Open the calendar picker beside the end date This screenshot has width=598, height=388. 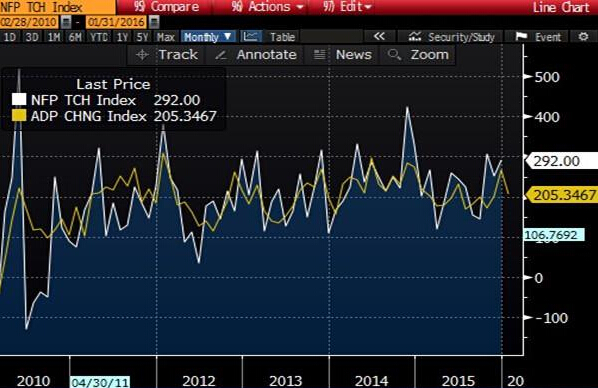click(154, 22)
